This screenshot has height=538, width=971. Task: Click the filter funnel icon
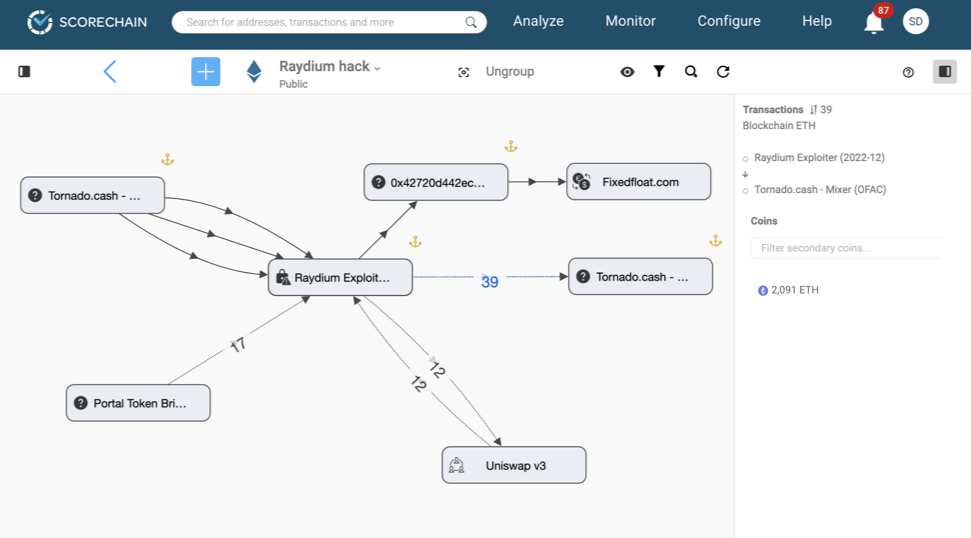pyautogui.click(x=659, y=72)
